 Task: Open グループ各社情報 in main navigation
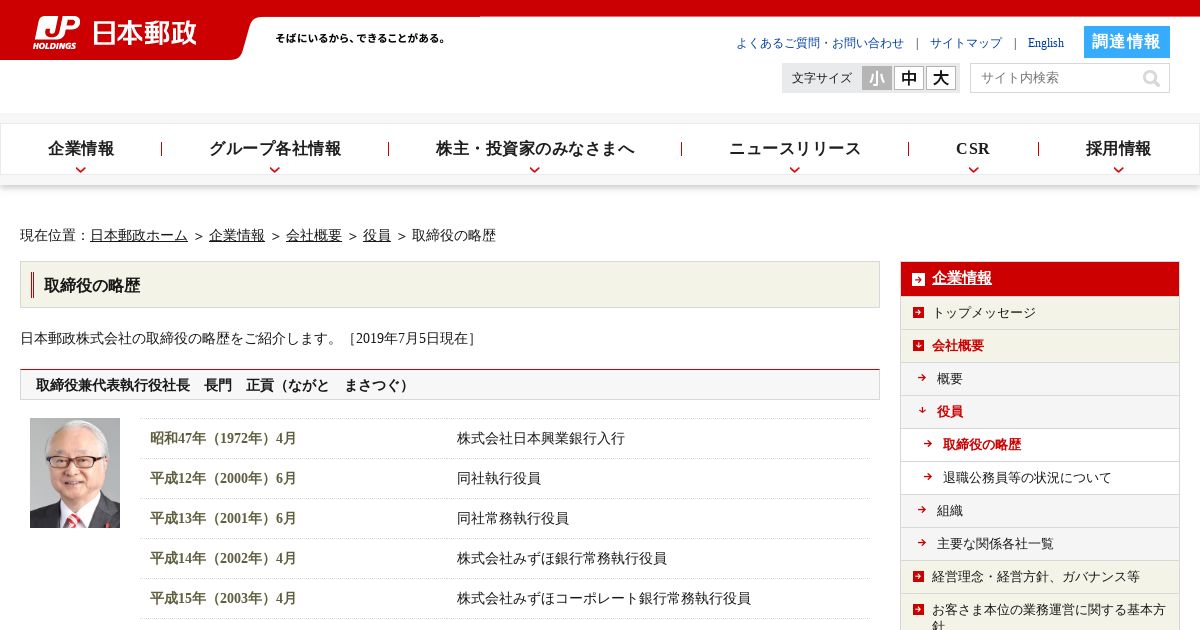point(275,149)
